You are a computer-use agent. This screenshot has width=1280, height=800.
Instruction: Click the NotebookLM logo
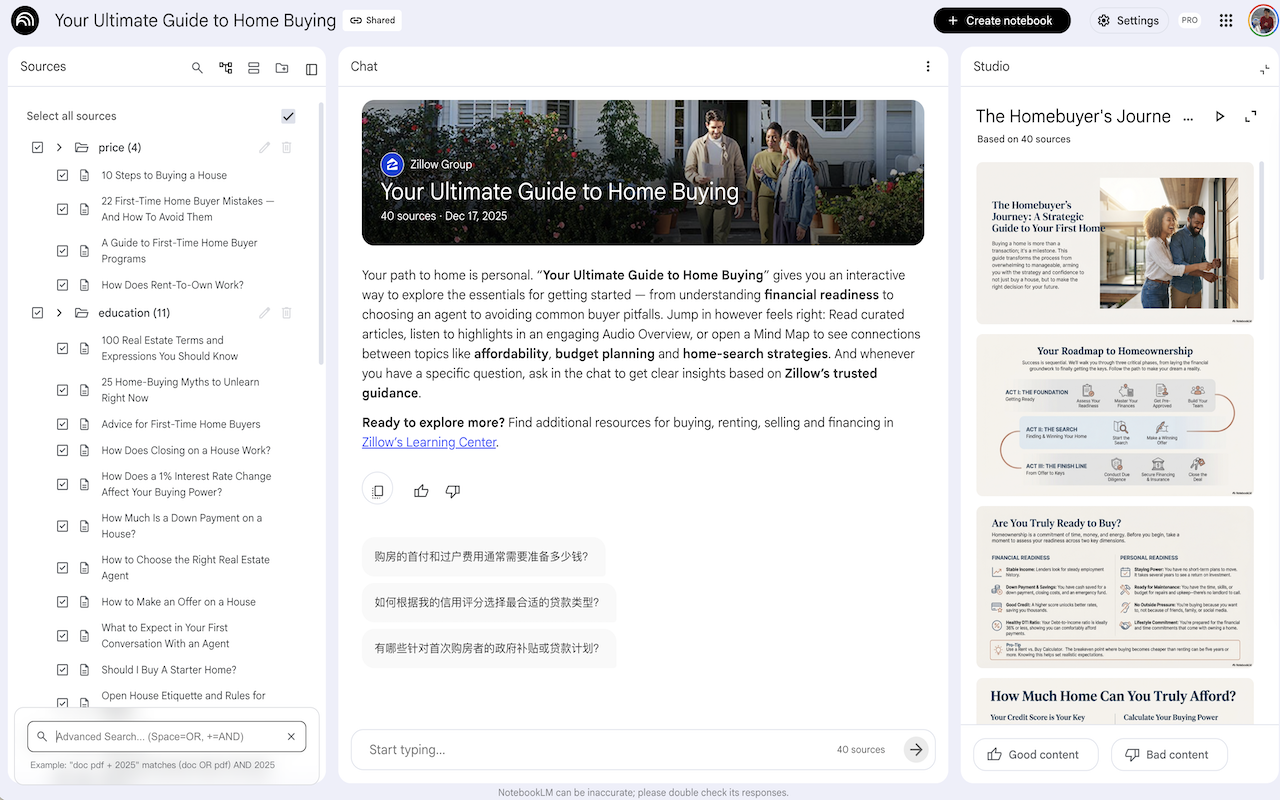click(x=25, y=20)
